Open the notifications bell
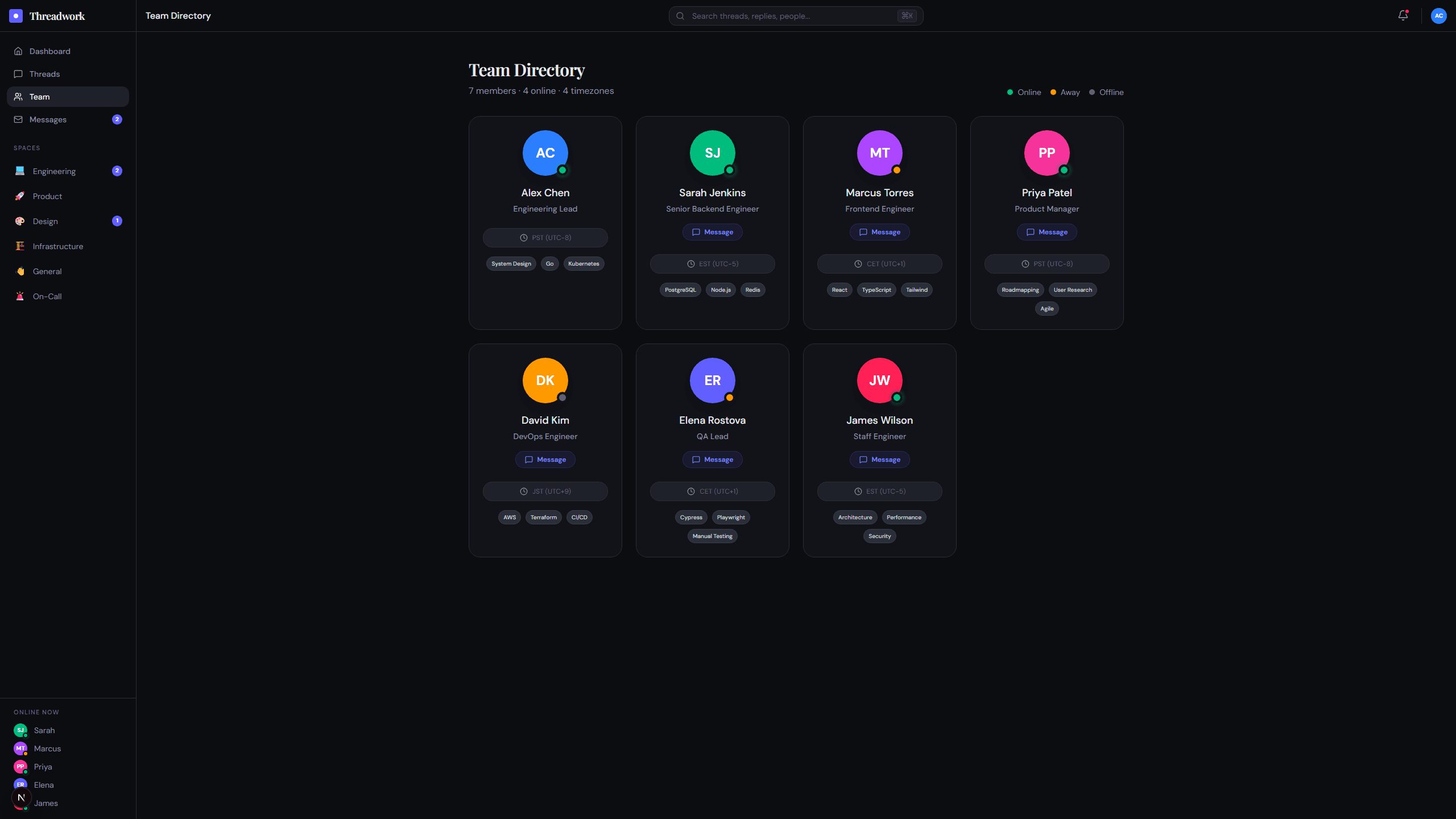The image size is (1456, 819). [1403, 16]
